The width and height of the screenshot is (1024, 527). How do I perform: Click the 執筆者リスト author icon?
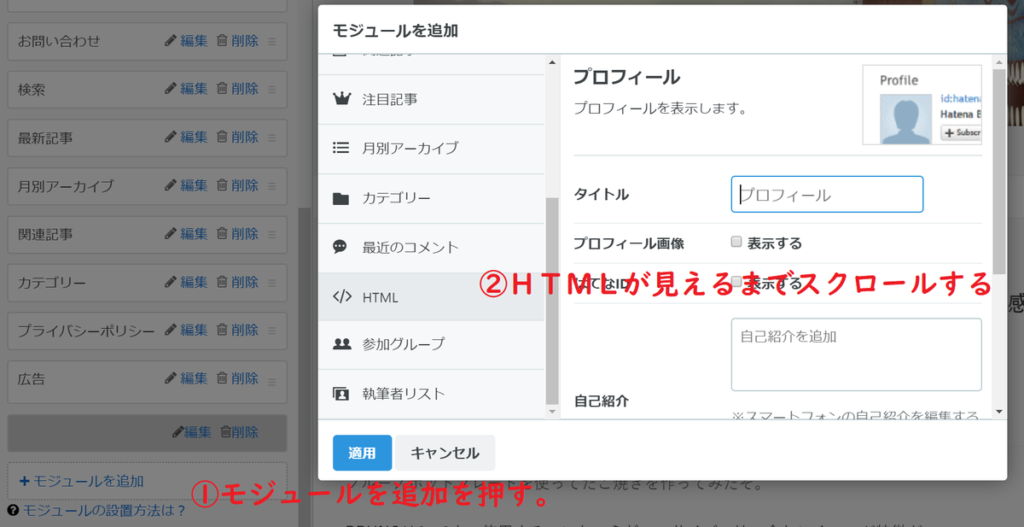click(341, 394)
